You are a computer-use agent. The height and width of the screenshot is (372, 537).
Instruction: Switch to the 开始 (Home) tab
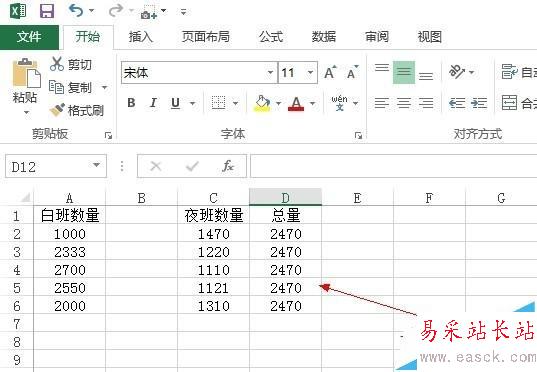click(88, 37)
